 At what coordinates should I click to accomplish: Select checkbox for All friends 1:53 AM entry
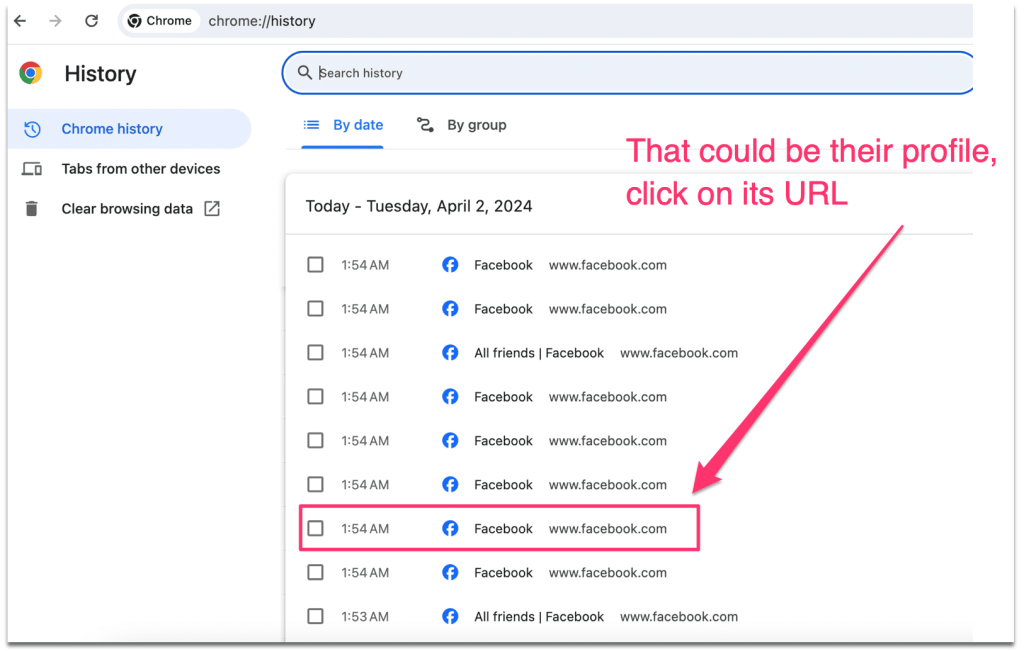[315, 616]
